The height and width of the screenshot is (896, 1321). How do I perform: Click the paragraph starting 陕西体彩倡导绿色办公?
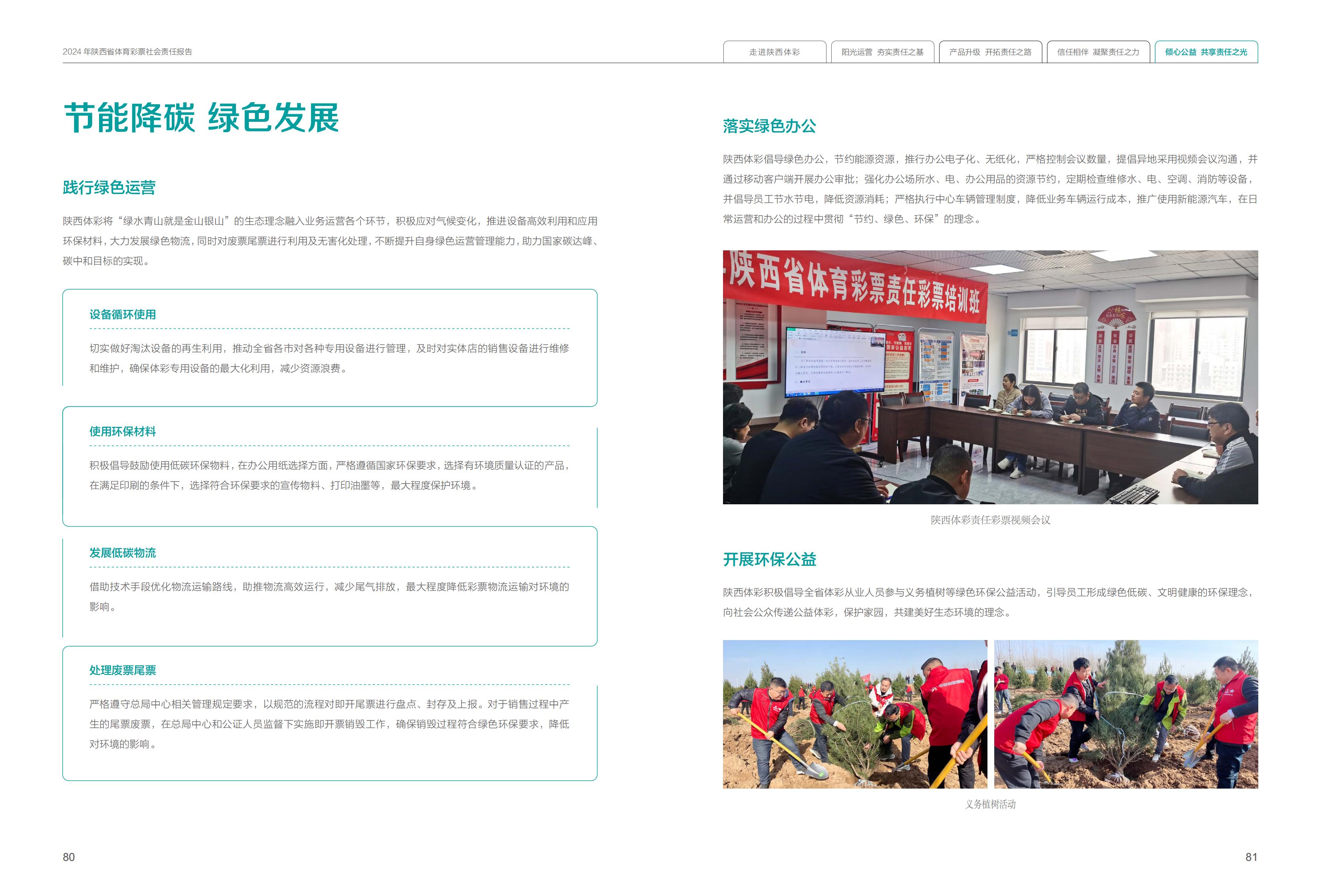990,189
